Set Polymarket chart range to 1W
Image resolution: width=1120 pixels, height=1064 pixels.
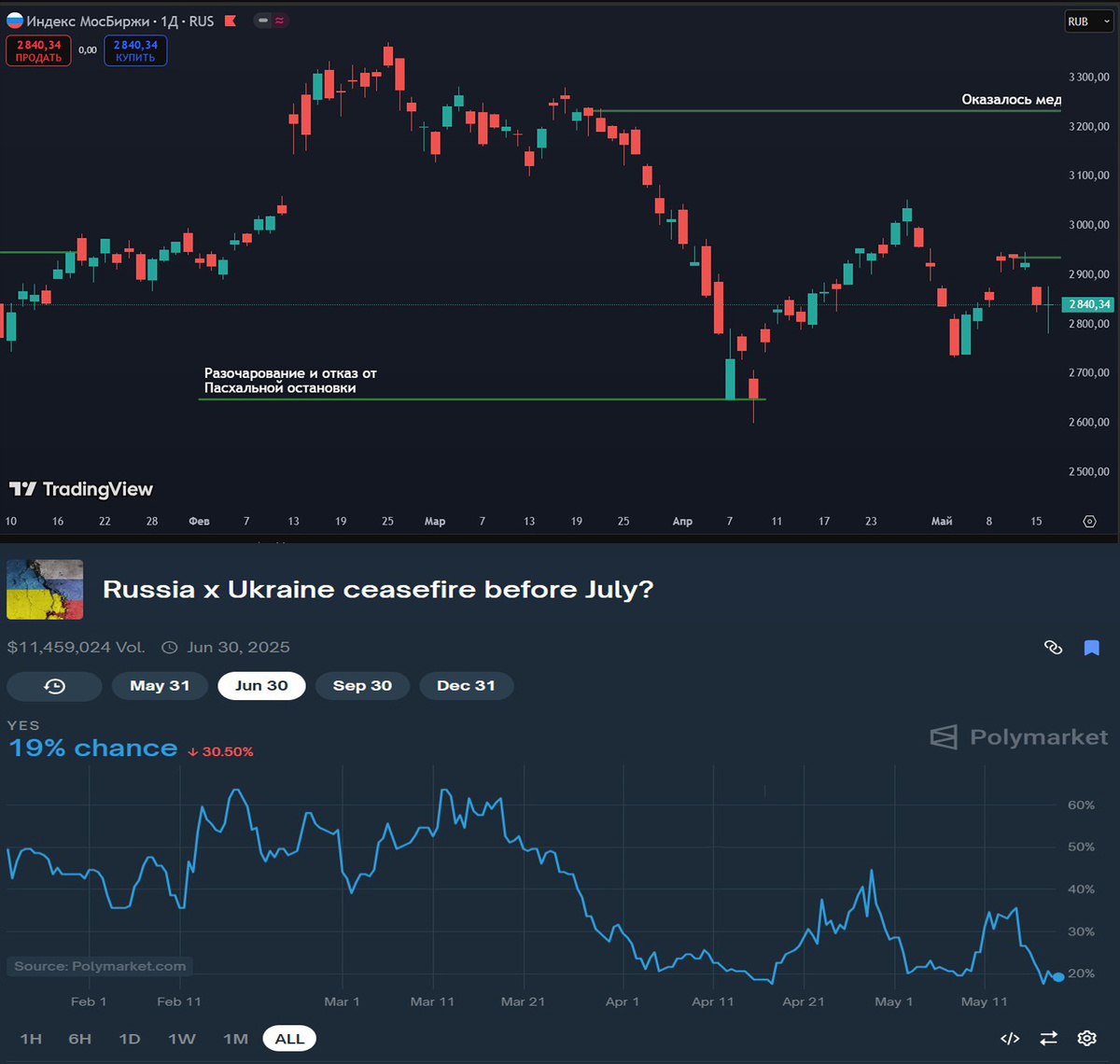[x=181, y=1039]
